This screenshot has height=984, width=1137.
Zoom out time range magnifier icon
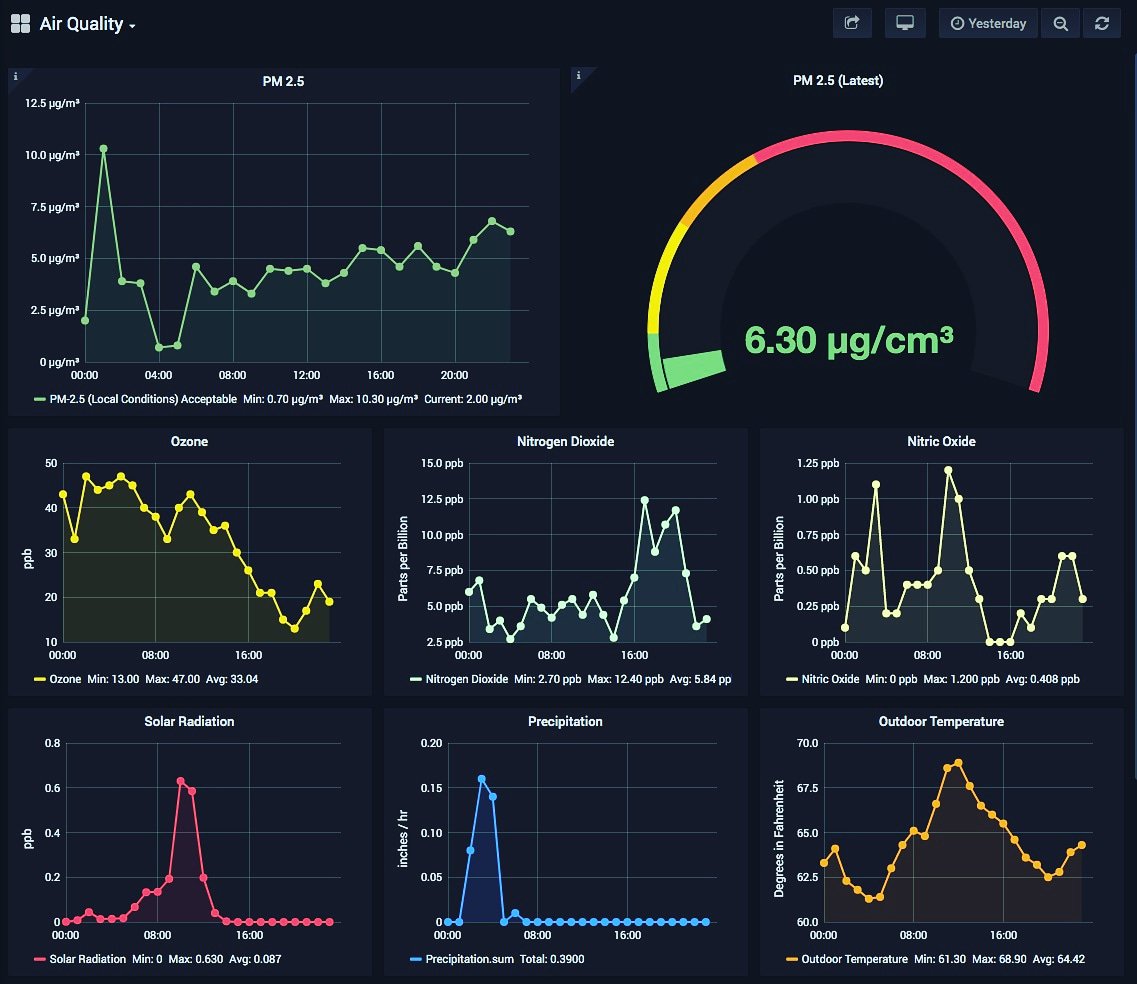click(1060, 23)
